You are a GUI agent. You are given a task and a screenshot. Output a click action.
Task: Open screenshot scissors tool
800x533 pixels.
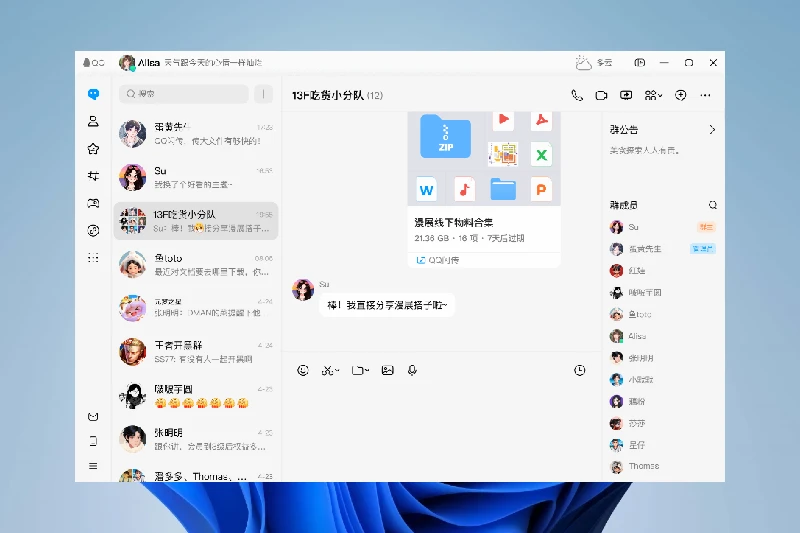327,370
